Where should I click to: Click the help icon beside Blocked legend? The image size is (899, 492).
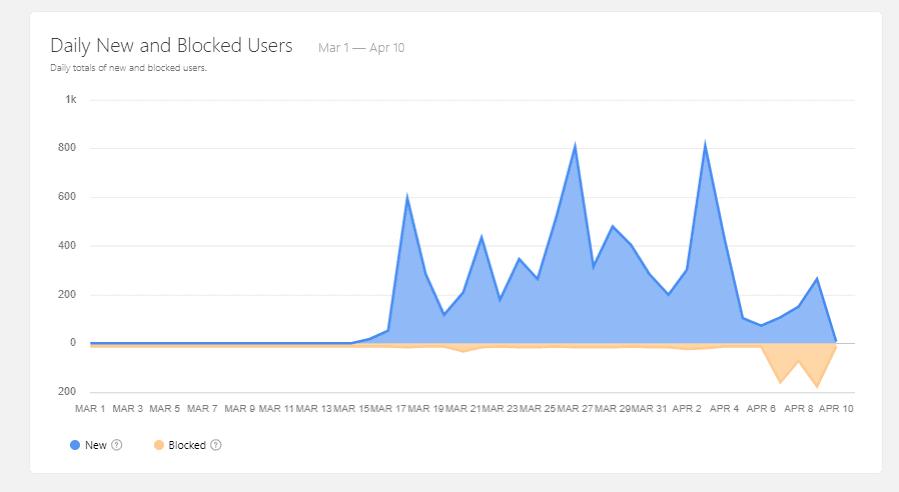coord(216,445)
